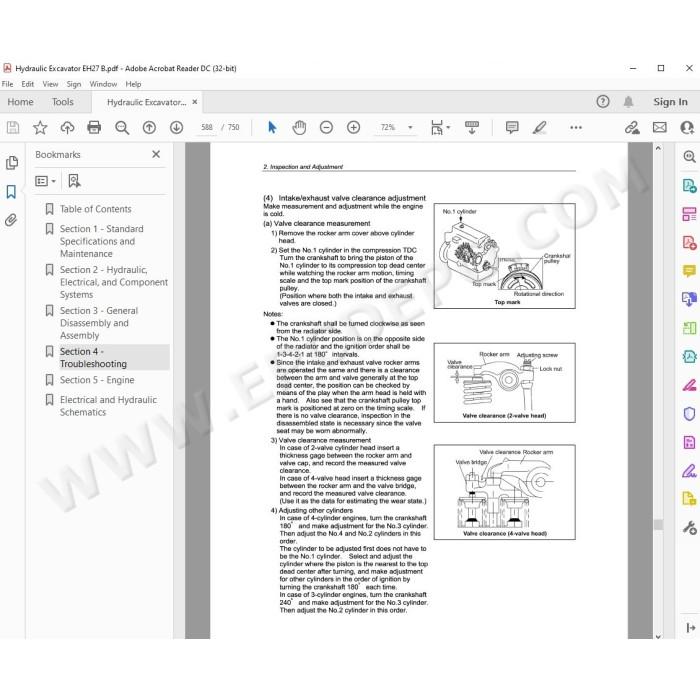
Task: Open more tools ellipsis
Action: (x=576, y=128)
